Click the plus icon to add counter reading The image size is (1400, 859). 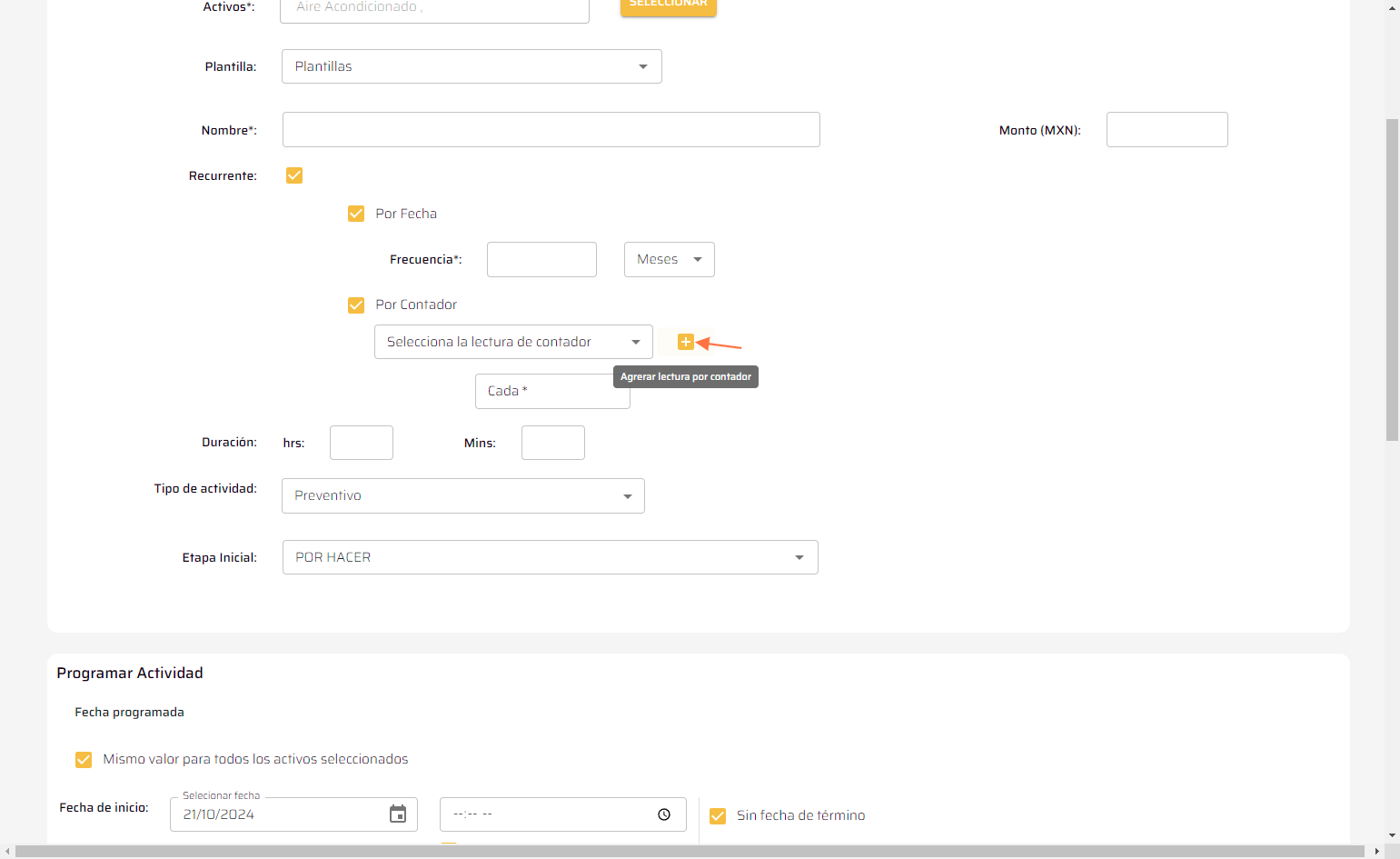(686, 342)
